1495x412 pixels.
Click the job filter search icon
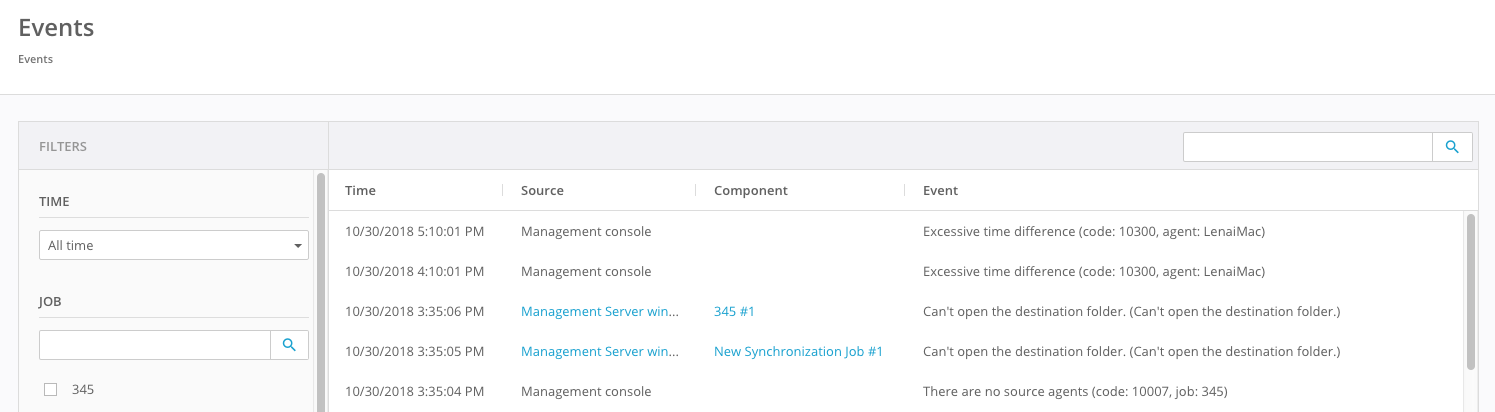pyautogui.click(x=289, y=345)
